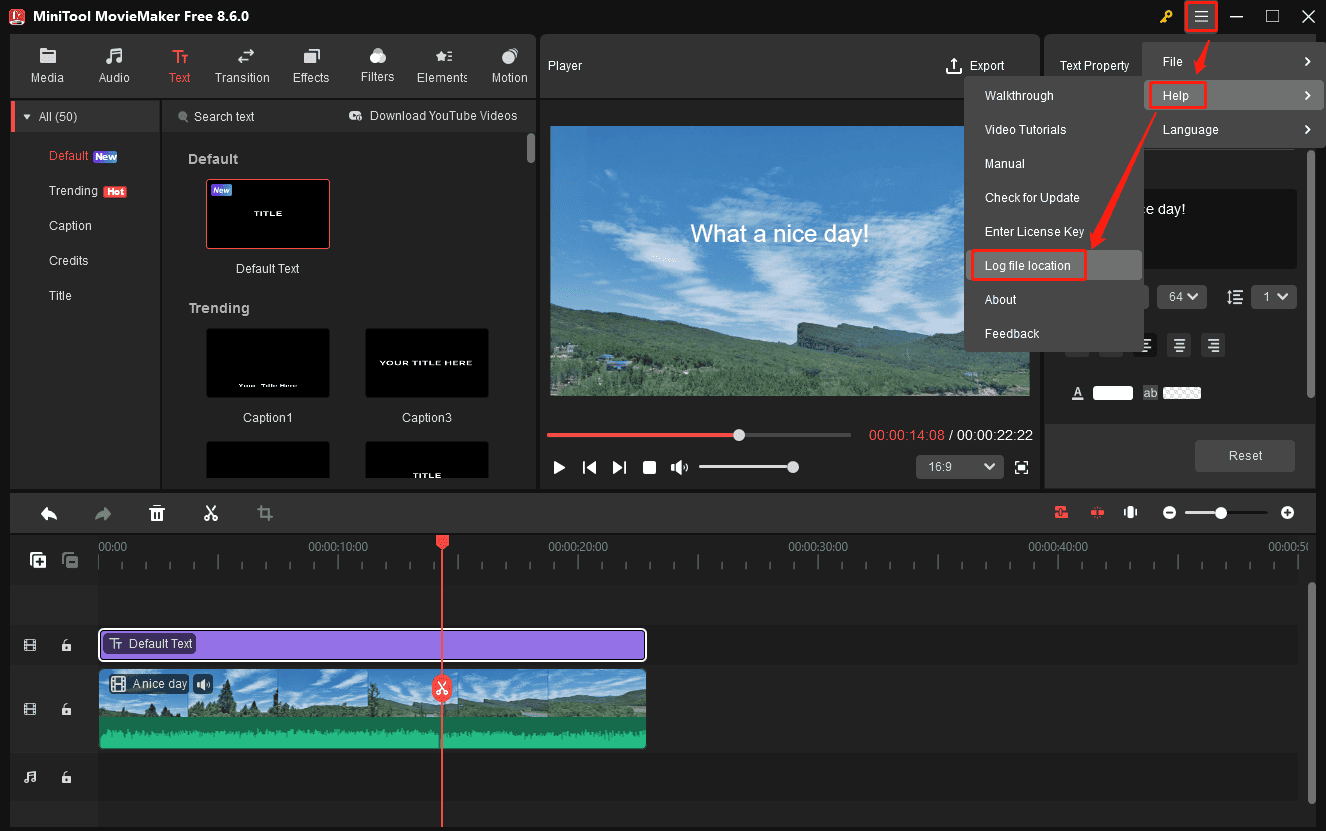Screen dimensions: 1326x831
Task: Toggle text highlight with the ab button
Action: (x=1150, y=392)
